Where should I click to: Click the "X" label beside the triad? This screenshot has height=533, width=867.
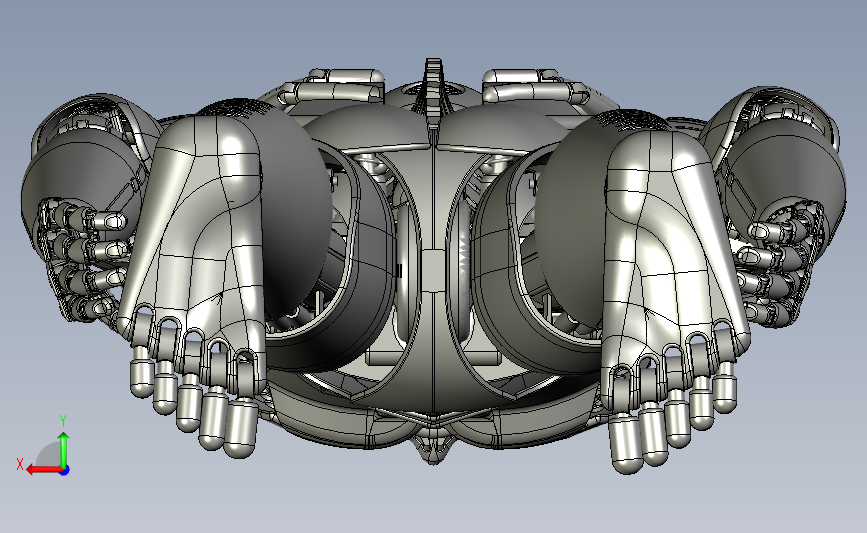coord(20,464)
